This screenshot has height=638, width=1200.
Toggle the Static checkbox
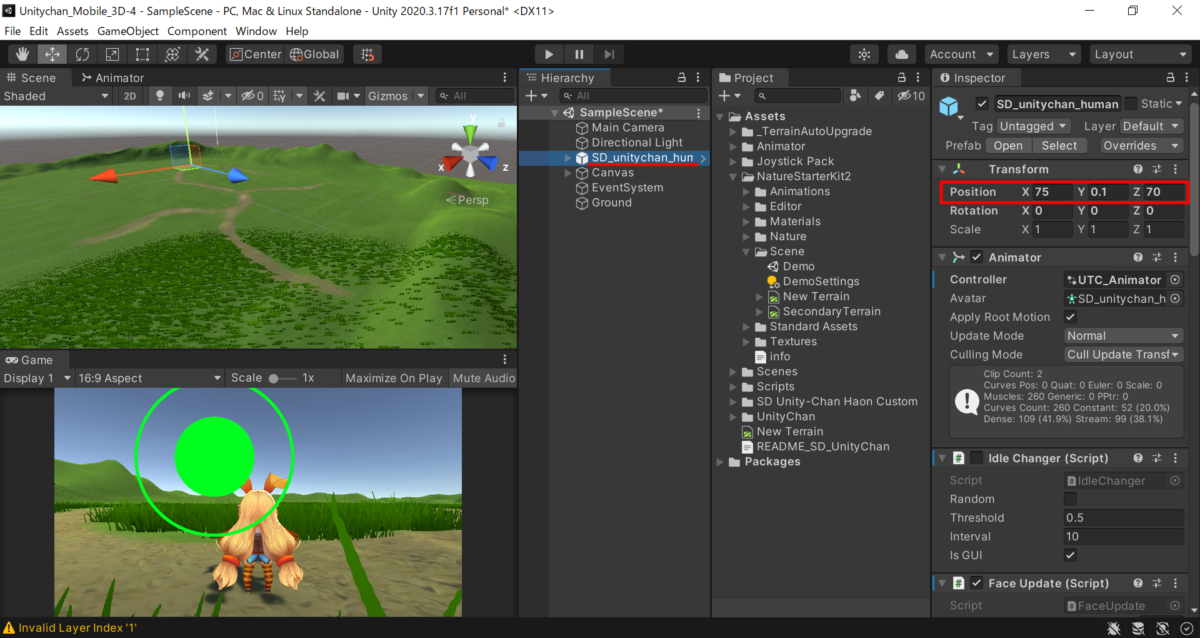pyautogui.click(x=1131, y=104)
